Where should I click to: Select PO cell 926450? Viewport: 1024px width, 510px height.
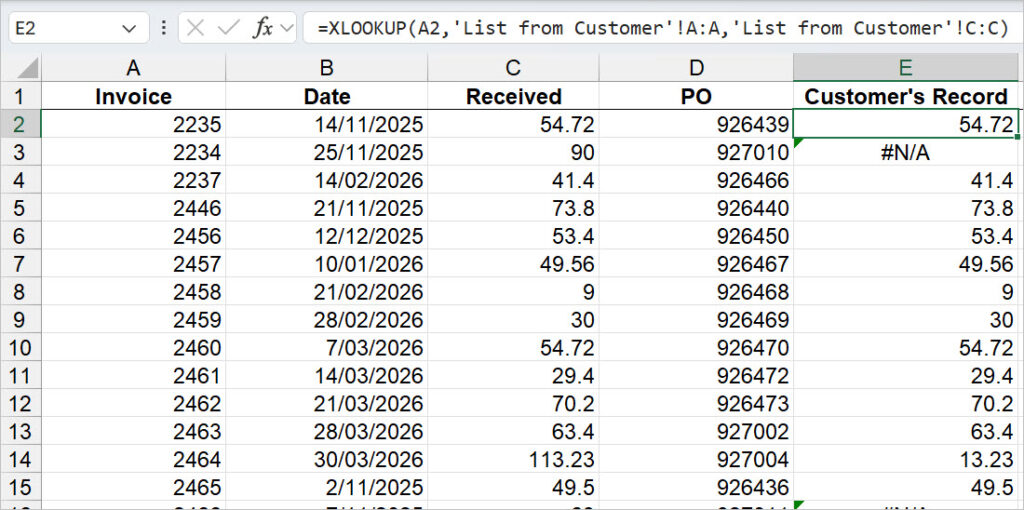point(696,235)
